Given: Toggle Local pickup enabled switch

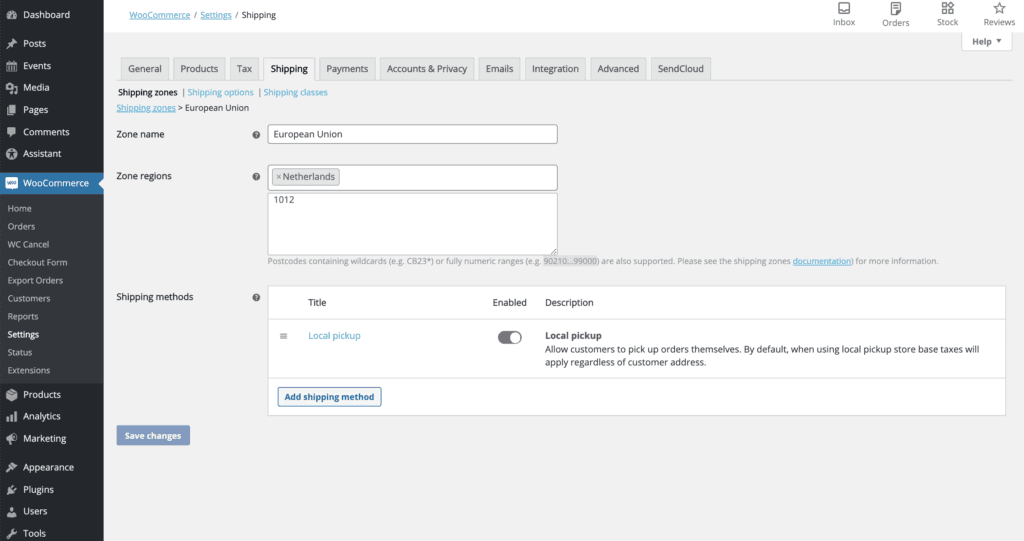Looking at the screenshot, I should 509,337.
